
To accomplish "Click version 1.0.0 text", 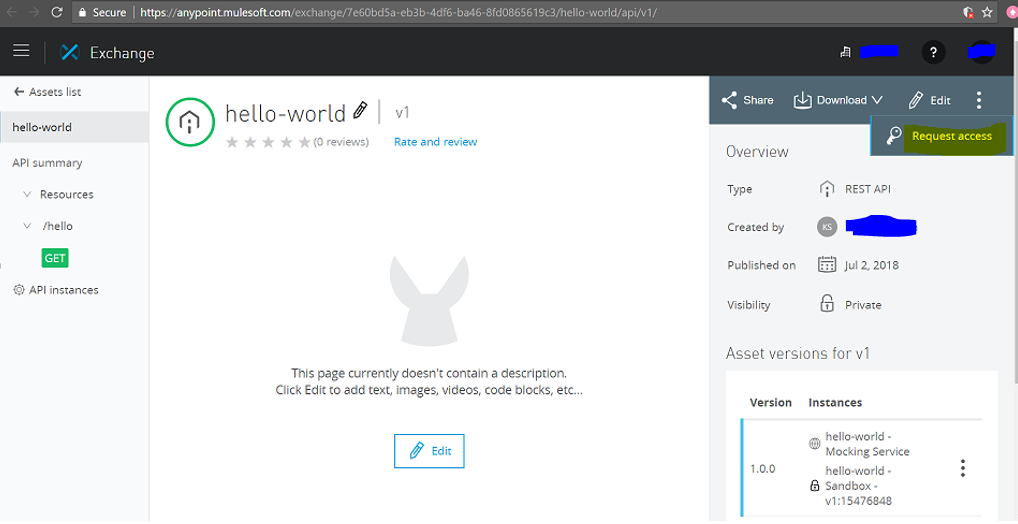I will pos(763,469).
